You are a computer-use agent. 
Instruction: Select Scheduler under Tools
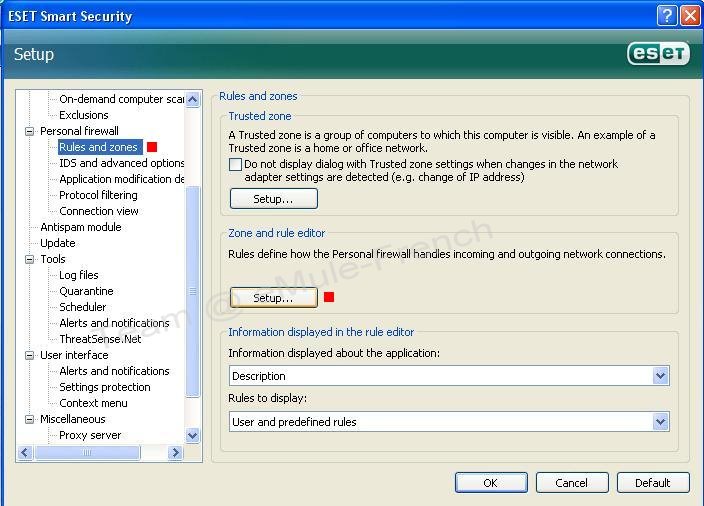click(83, 307)
